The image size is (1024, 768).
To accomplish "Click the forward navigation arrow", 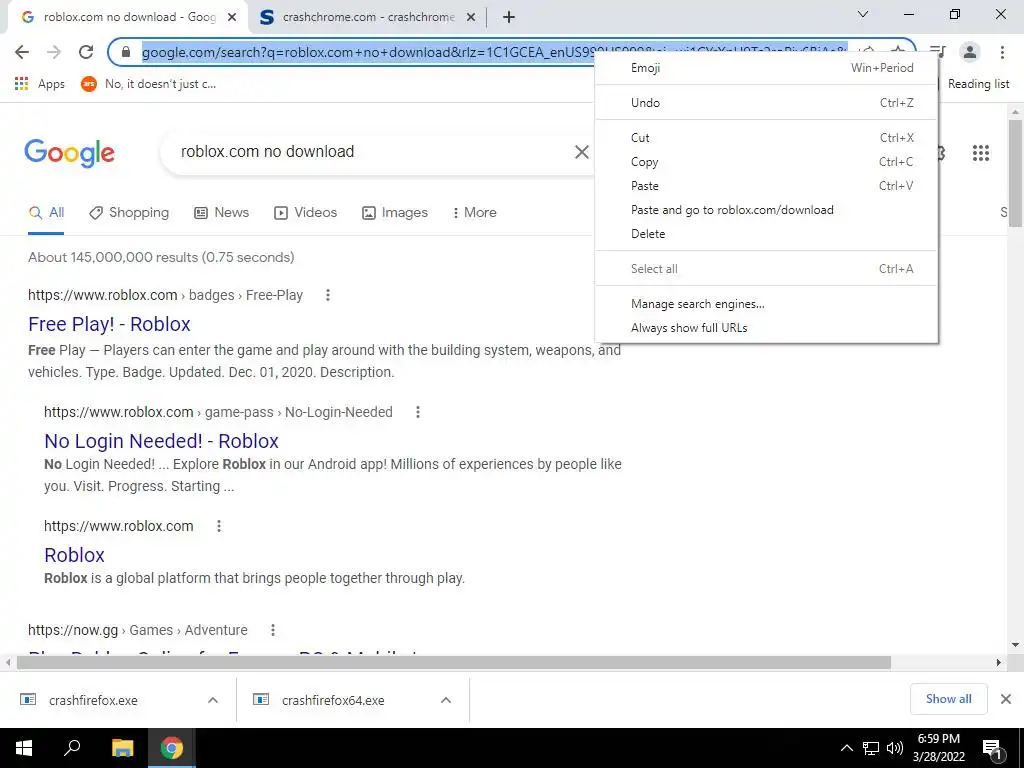I will 54,52.
